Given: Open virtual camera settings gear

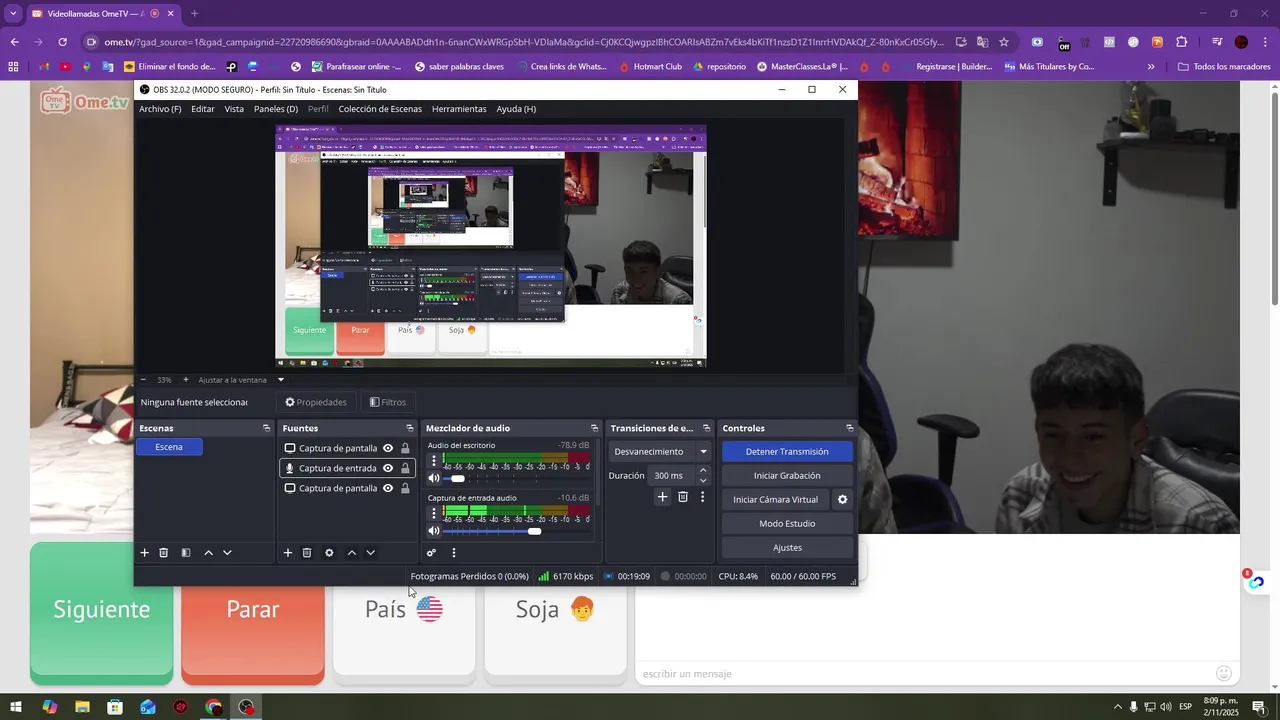Looking at the screenshot, I should (x=842, y=500).
